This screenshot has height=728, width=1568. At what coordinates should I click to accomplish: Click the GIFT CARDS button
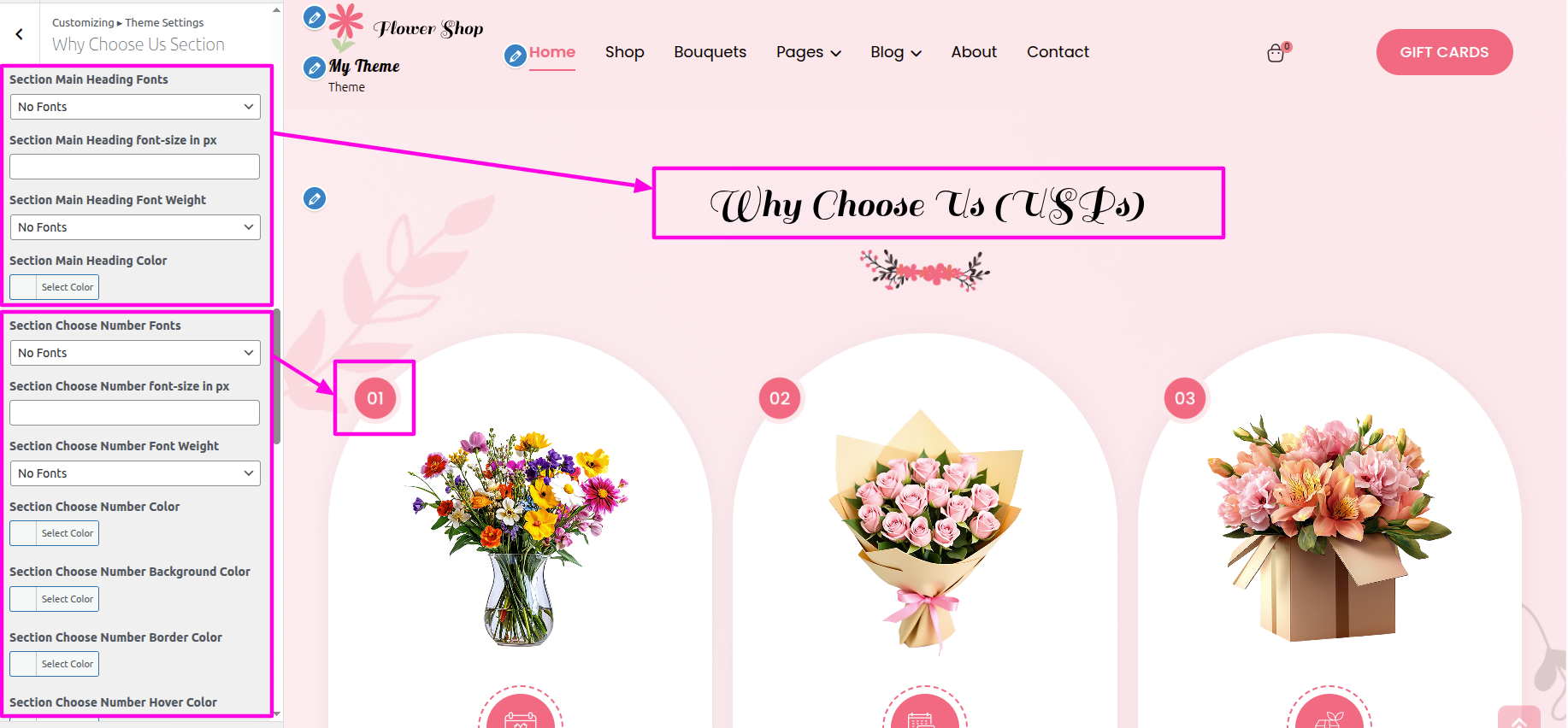[1444, 52]
